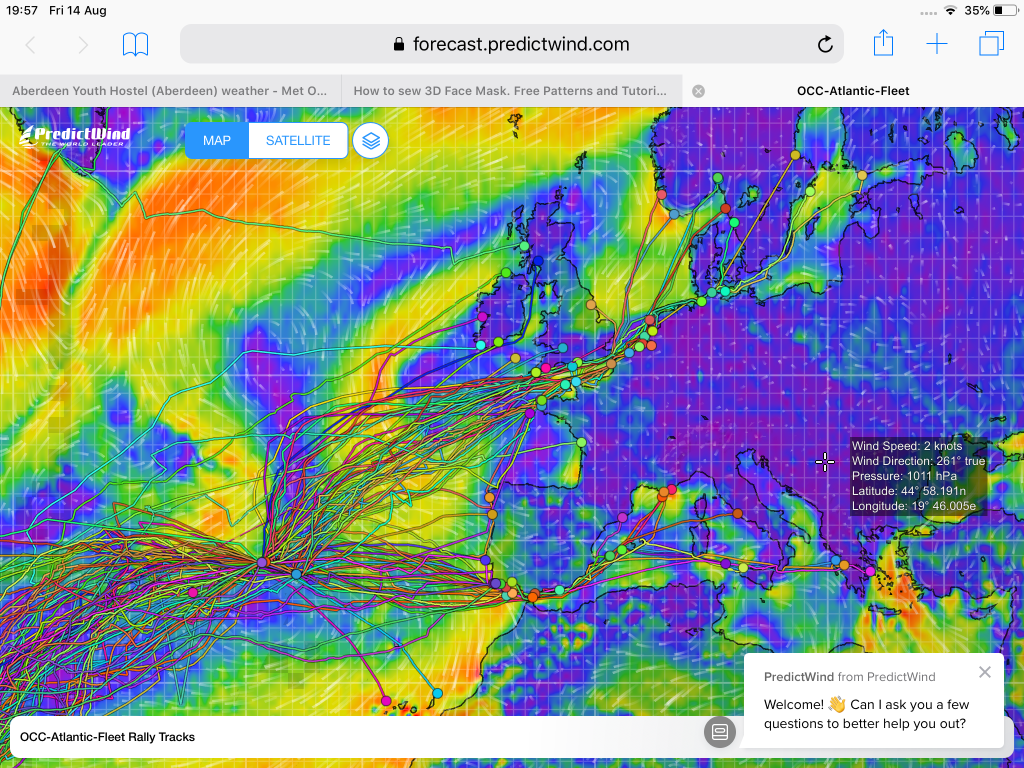The image size is (1024, 768).
Task: Expand the OCC-Atlantic-Fleet Rally Tracks bar
Action: coord(350,737)
